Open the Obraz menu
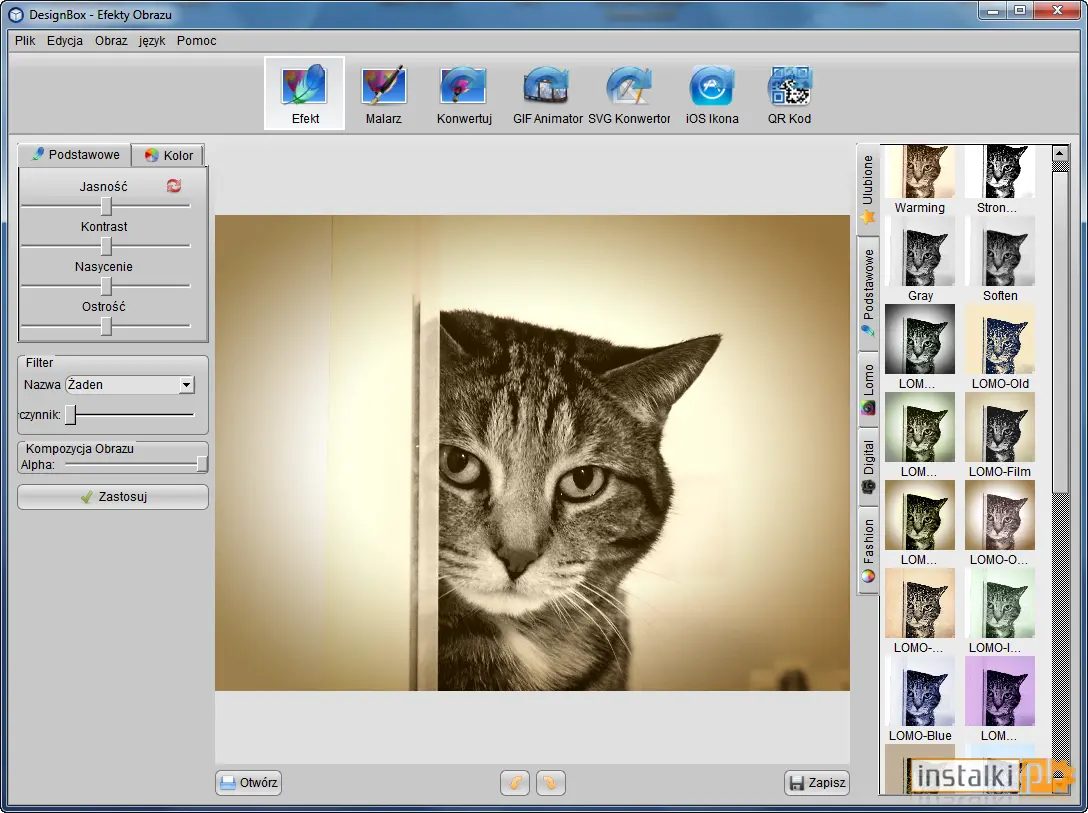This screenshot has width=1088, height=813. coord(111,40)
